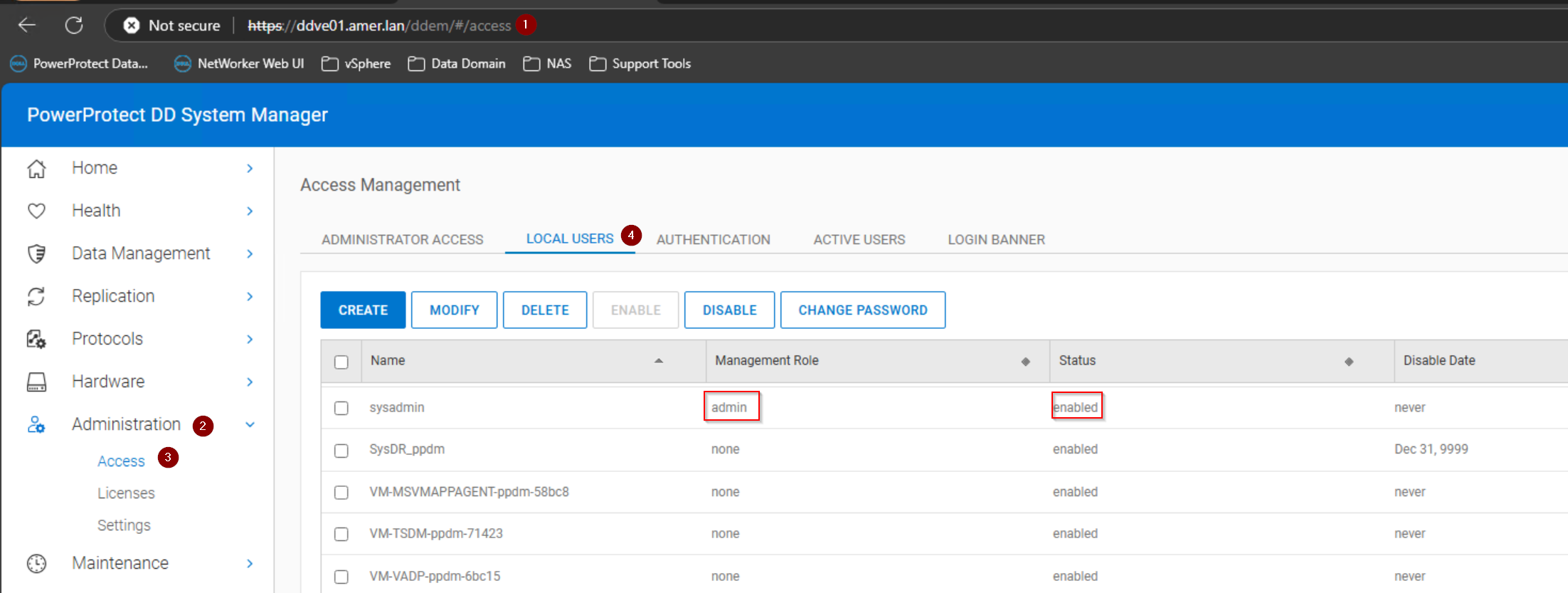
Task: Open Administration Settings submenu item
Action: [124, 525]
